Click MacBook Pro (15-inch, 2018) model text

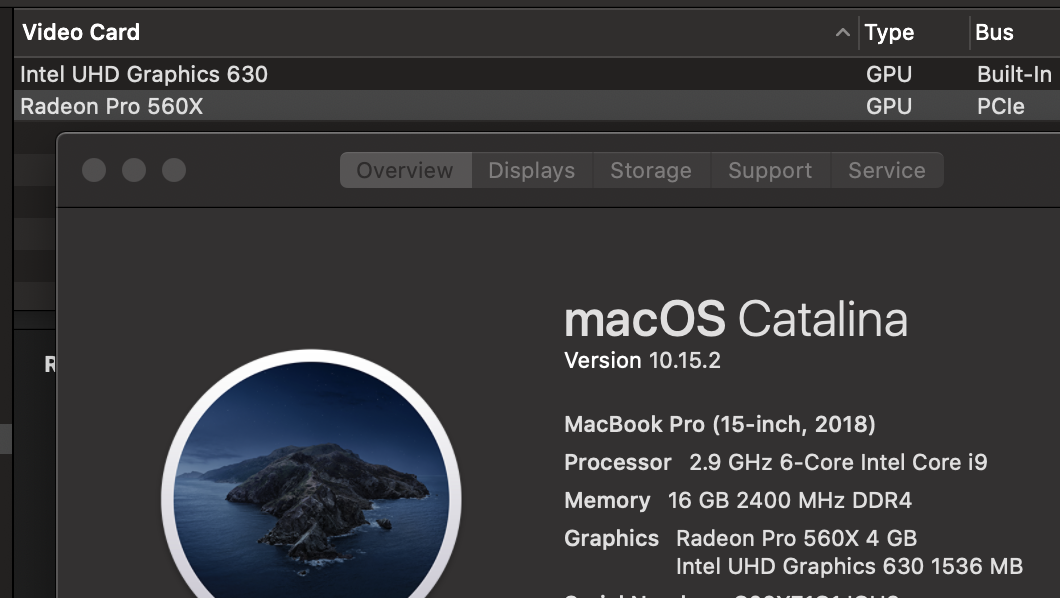pyautogui.click(x=720, y=424)
